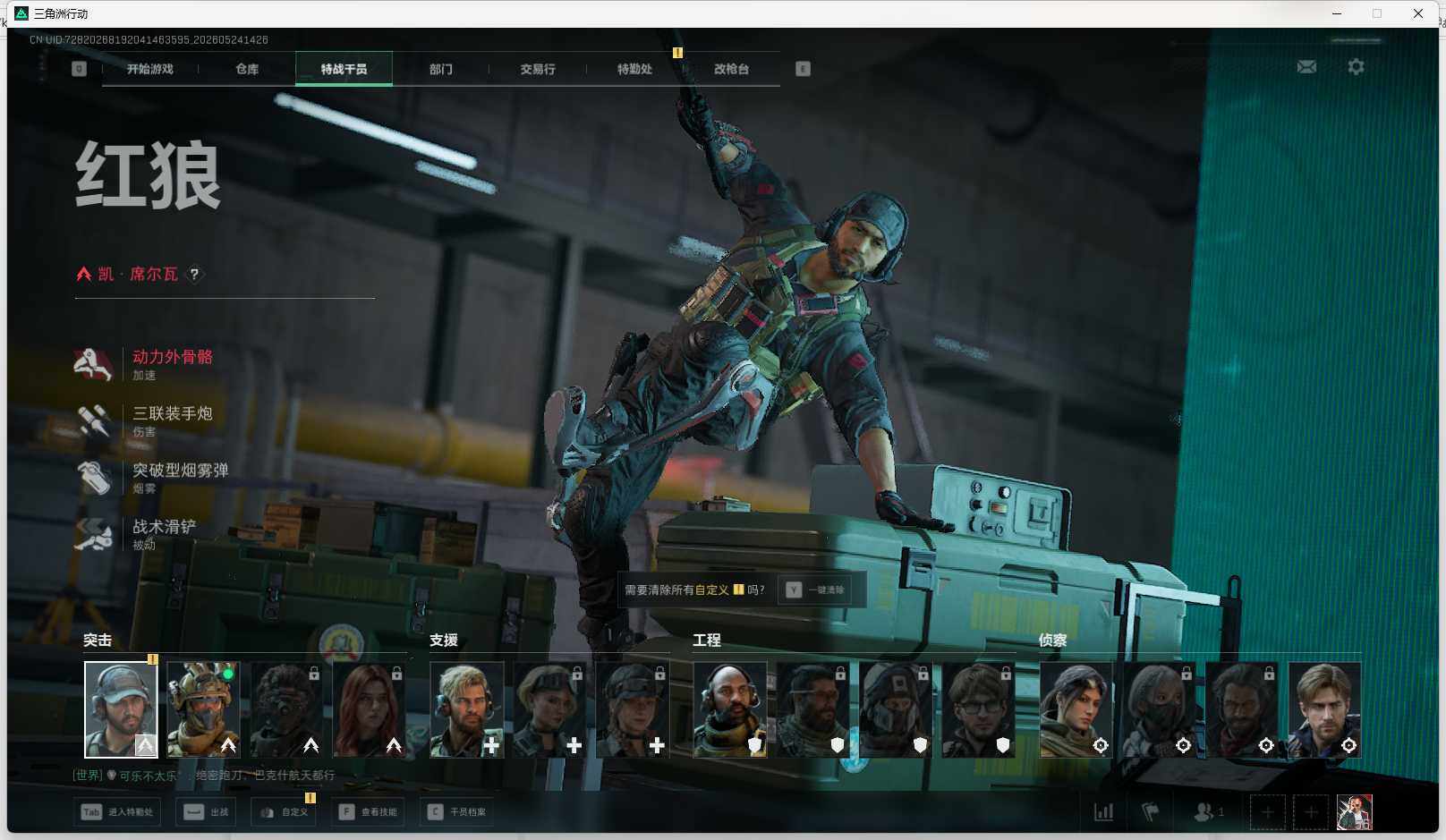
Task: Select the 突破型烟雾弹 skill icon
Action: (x=93, y=477)
